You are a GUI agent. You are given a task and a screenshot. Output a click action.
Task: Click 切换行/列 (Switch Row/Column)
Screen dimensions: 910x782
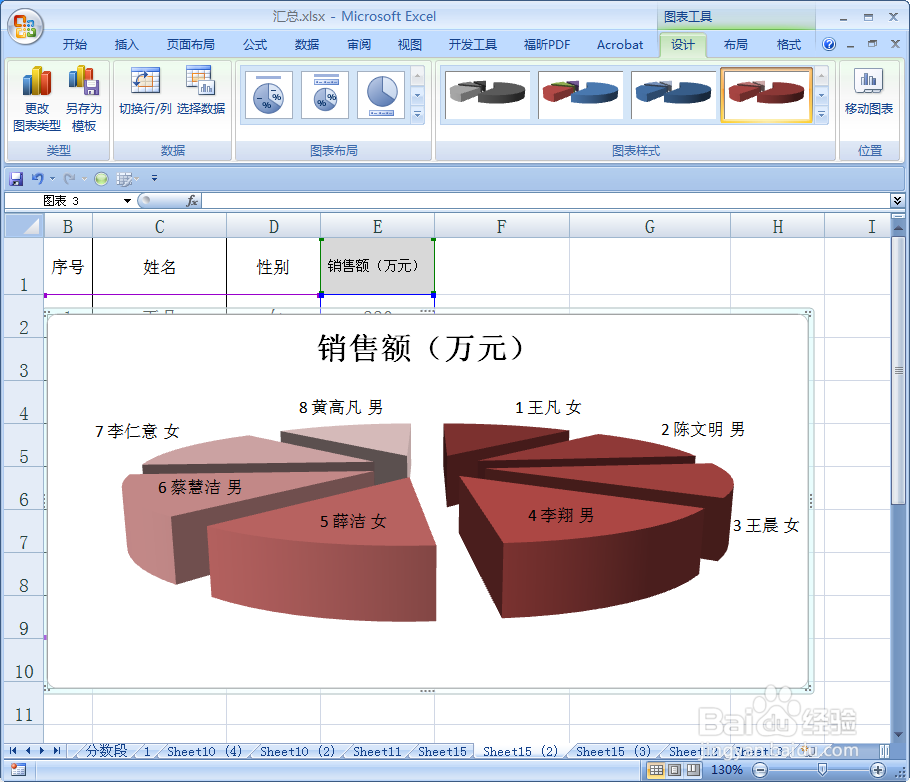point(145,91)
